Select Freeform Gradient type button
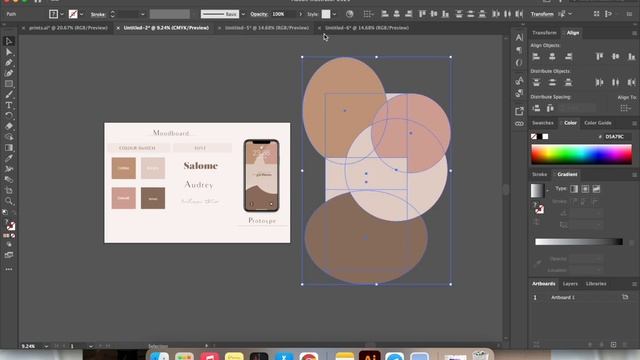 [x=596, y=189]
